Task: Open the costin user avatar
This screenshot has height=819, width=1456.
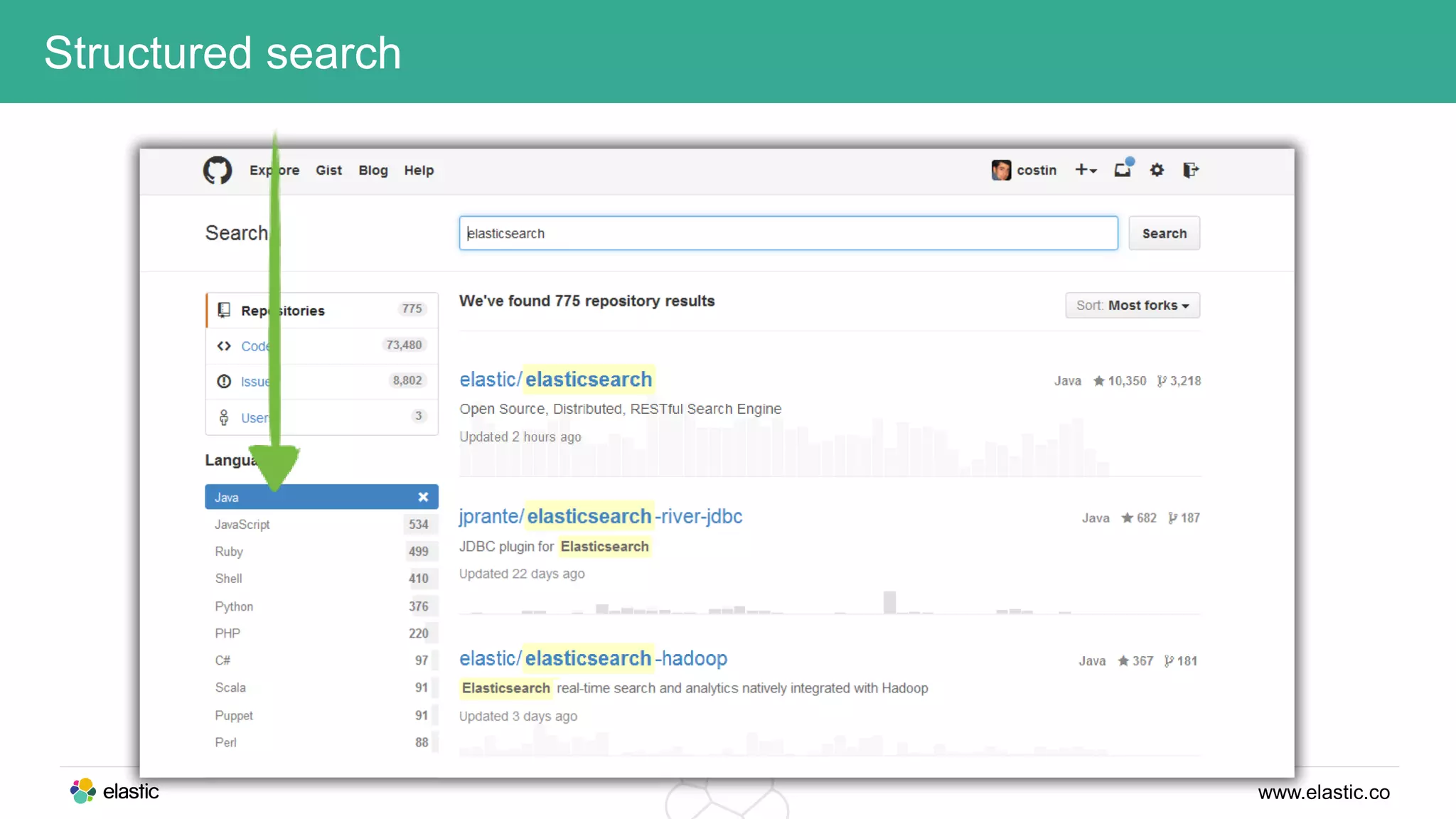Action: click(1001, 170)
